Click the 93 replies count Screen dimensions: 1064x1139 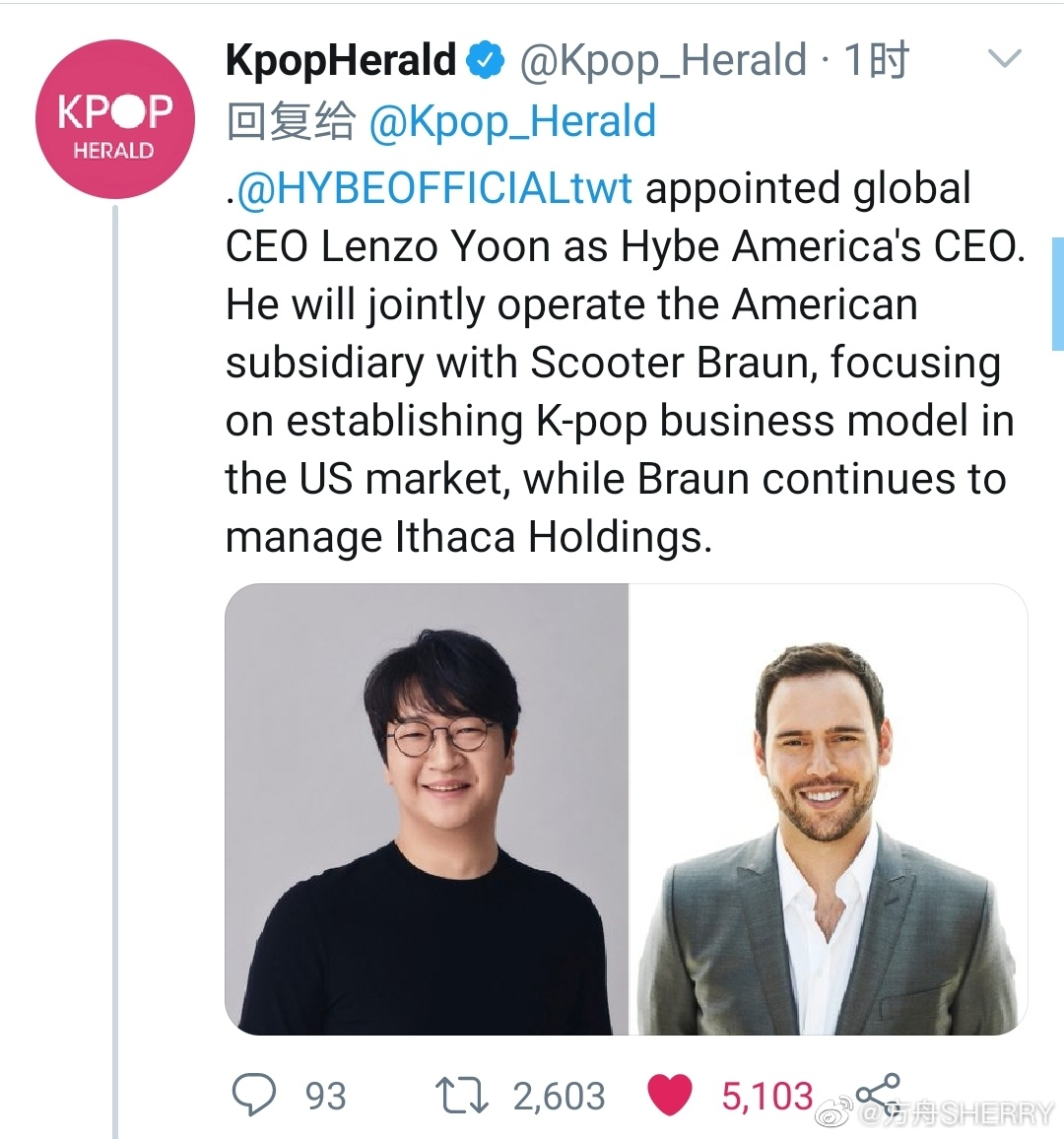(x=325, y=1096)
